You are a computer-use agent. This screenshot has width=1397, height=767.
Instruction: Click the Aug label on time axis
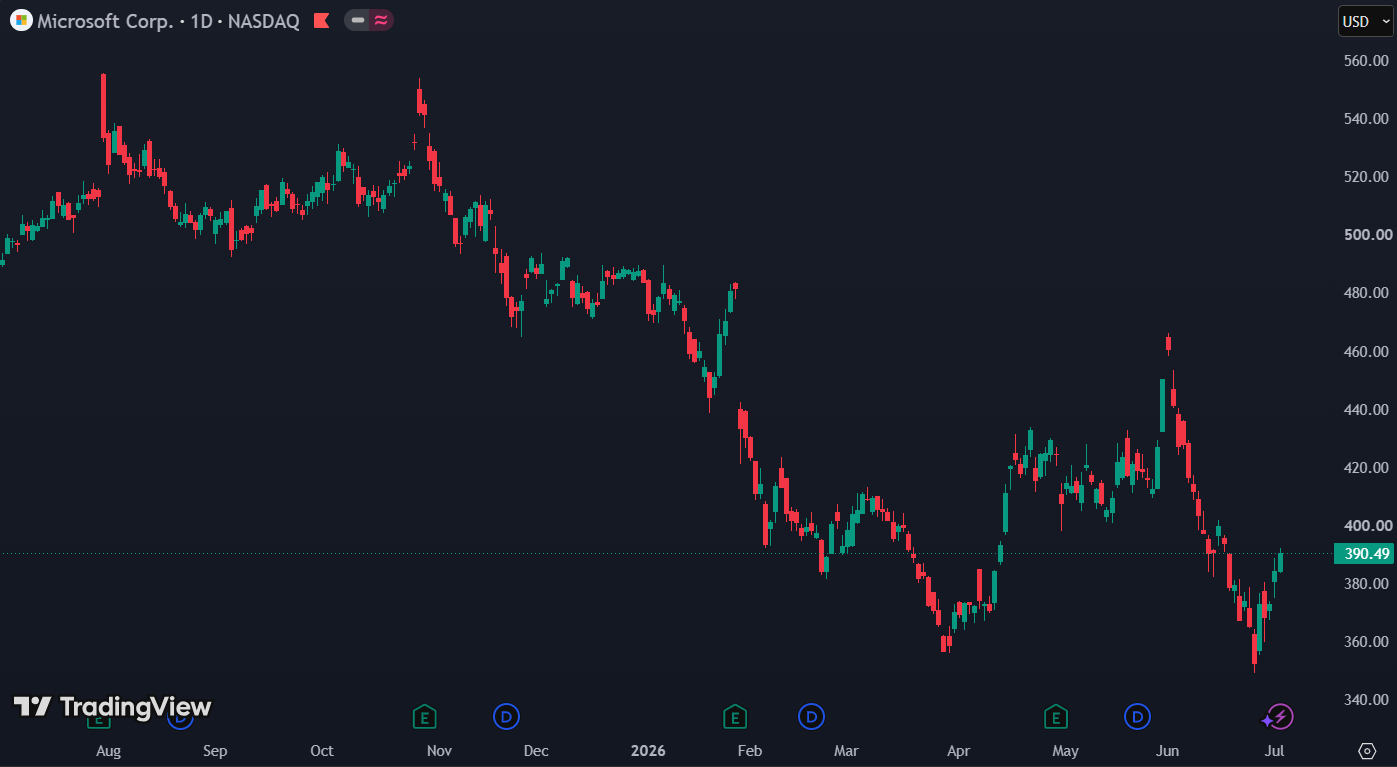pyautogui.click(x=108, y=751)
